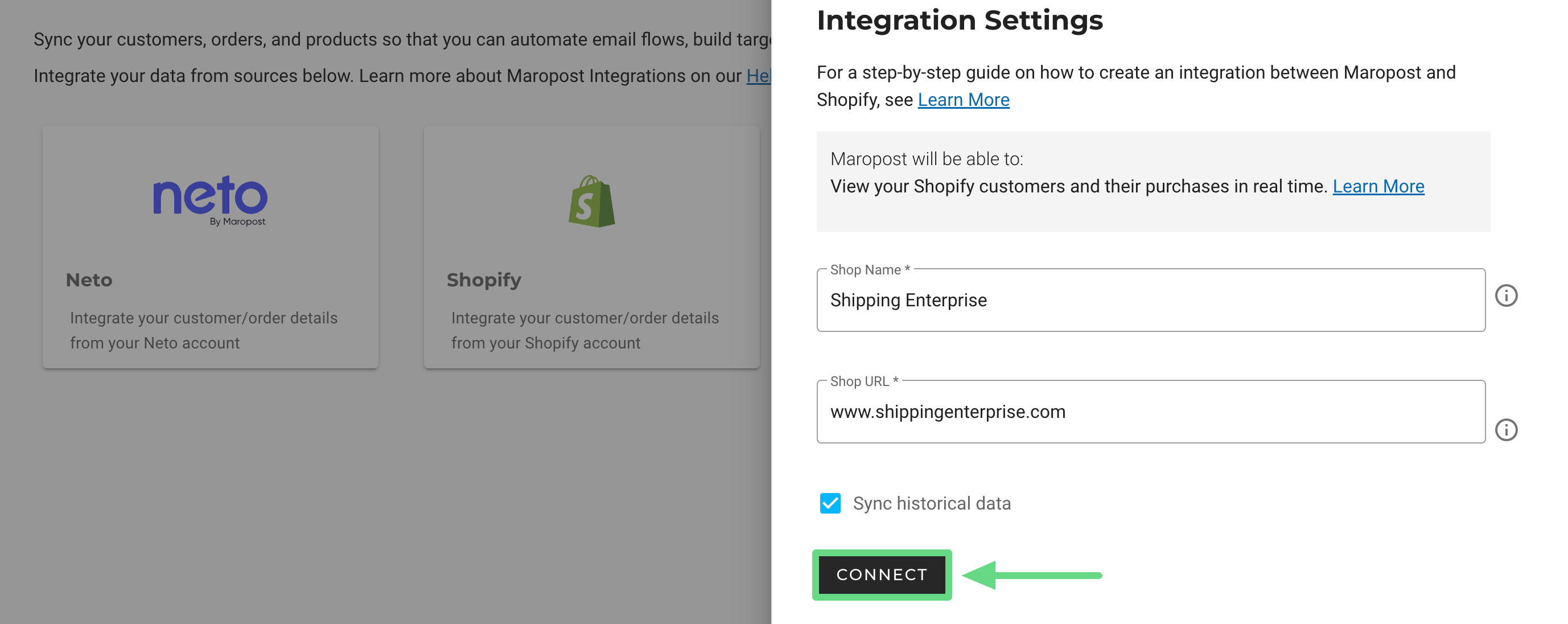Select the Neto integration card title
This screenshot has width=1568, height=624.
[x=89, y=280]
